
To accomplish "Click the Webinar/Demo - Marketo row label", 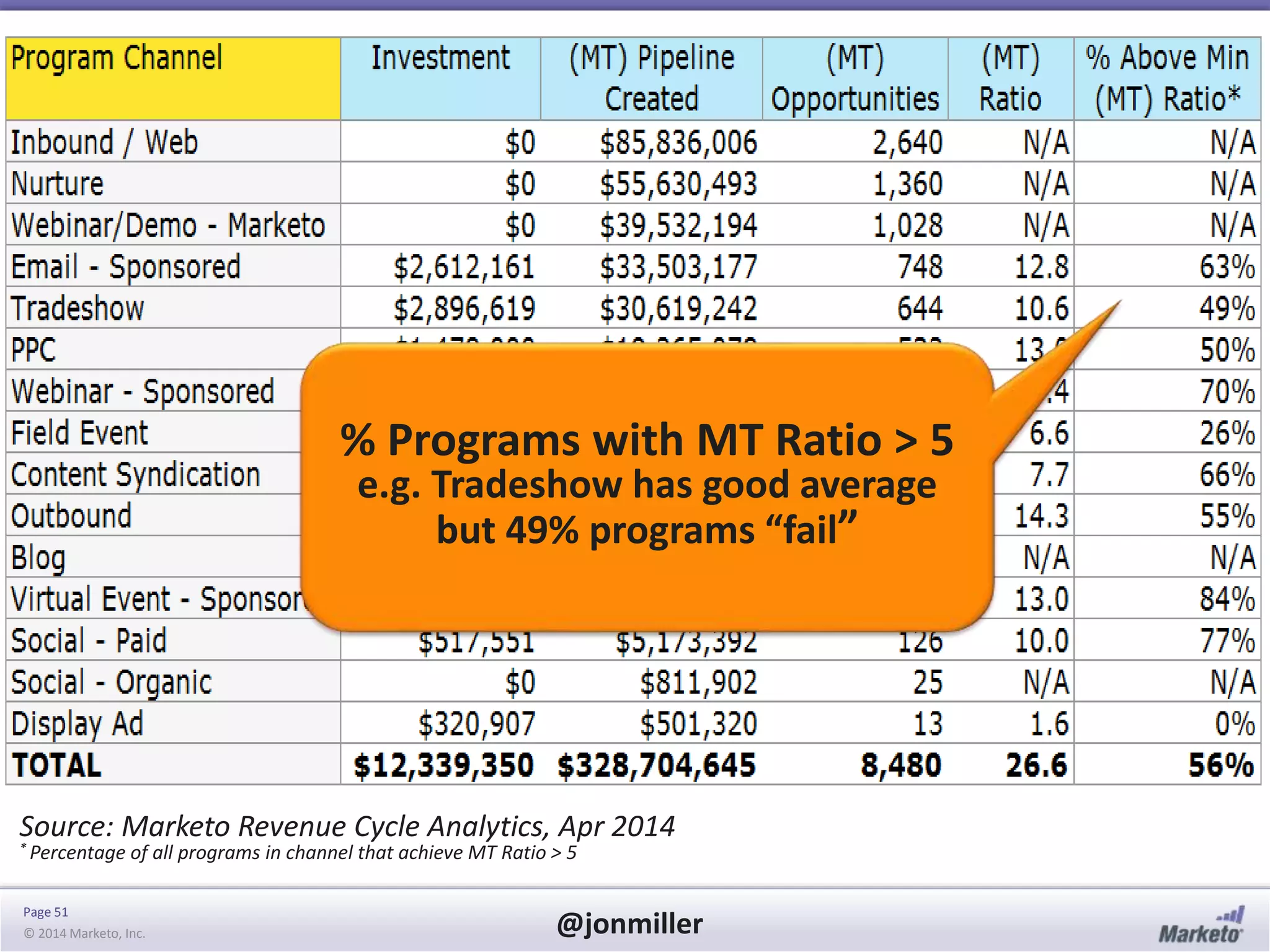I will (x=168, y=225).
